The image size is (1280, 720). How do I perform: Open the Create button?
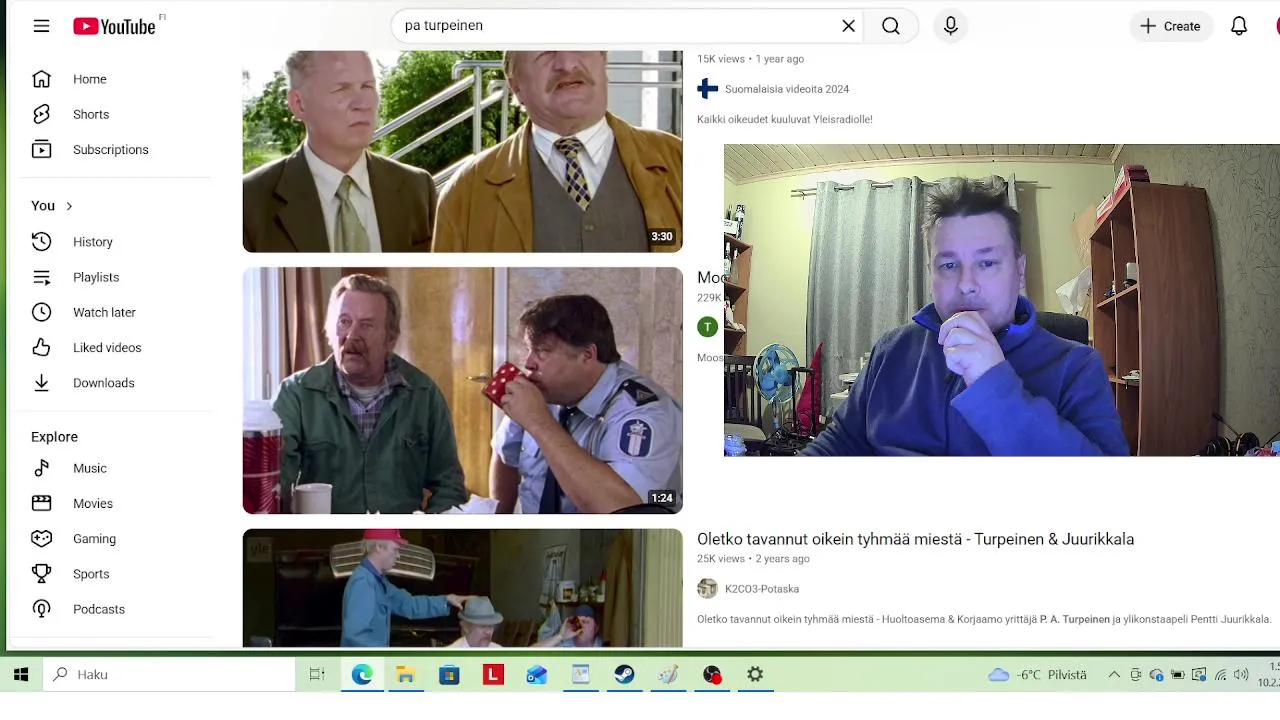point(1170,26)
